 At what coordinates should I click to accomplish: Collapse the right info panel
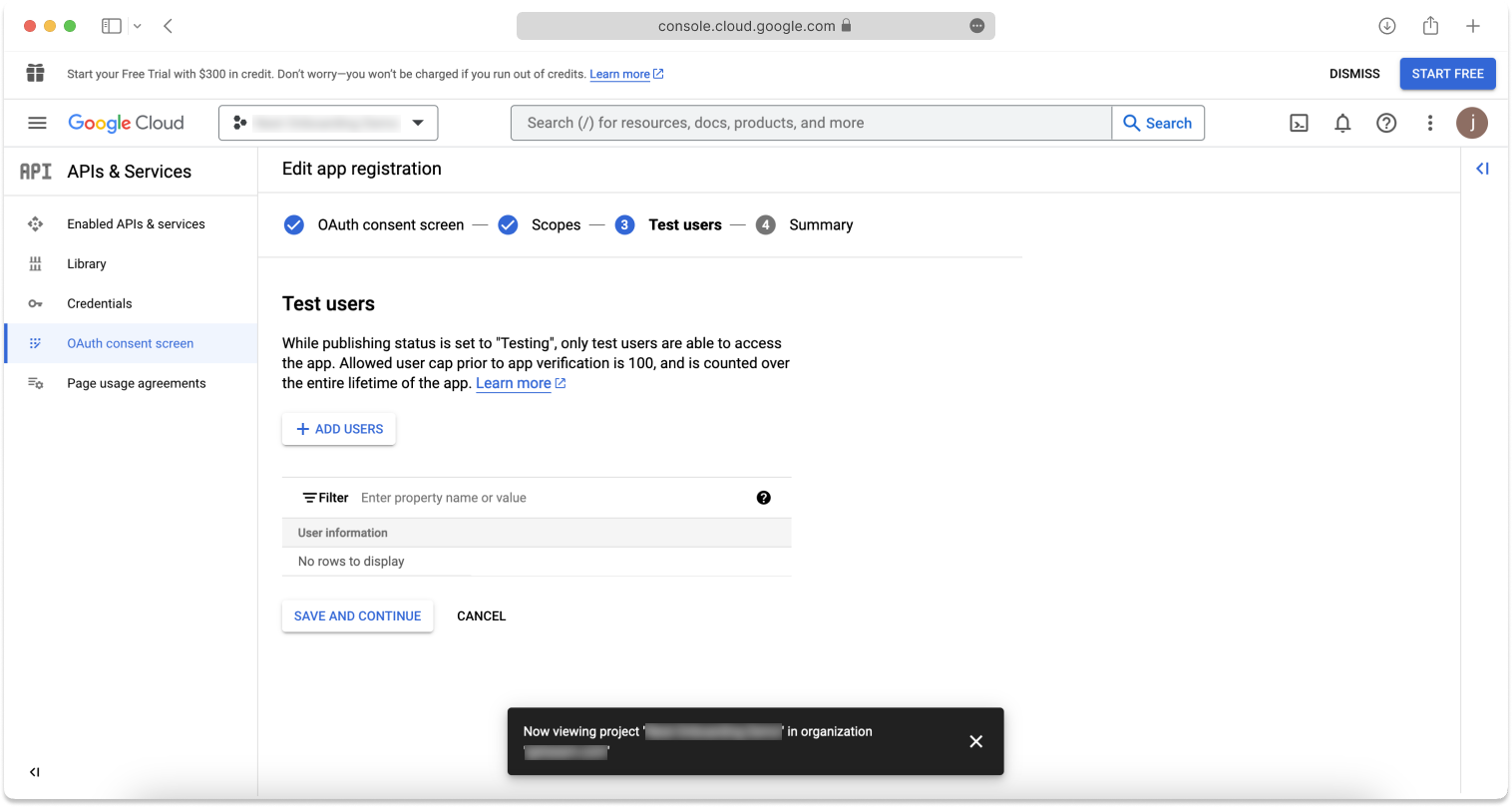point(1482,169)
